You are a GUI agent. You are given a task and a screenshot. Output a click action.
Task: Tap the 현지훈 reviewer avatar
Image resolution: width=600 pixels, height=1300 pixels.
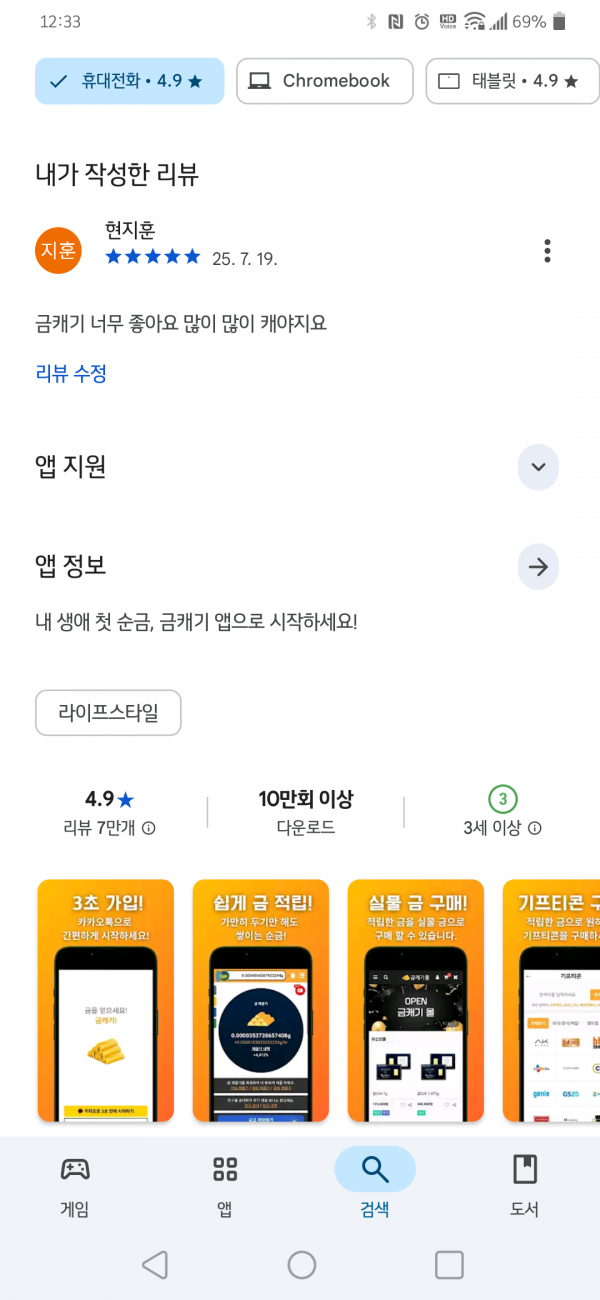(57, 251)
